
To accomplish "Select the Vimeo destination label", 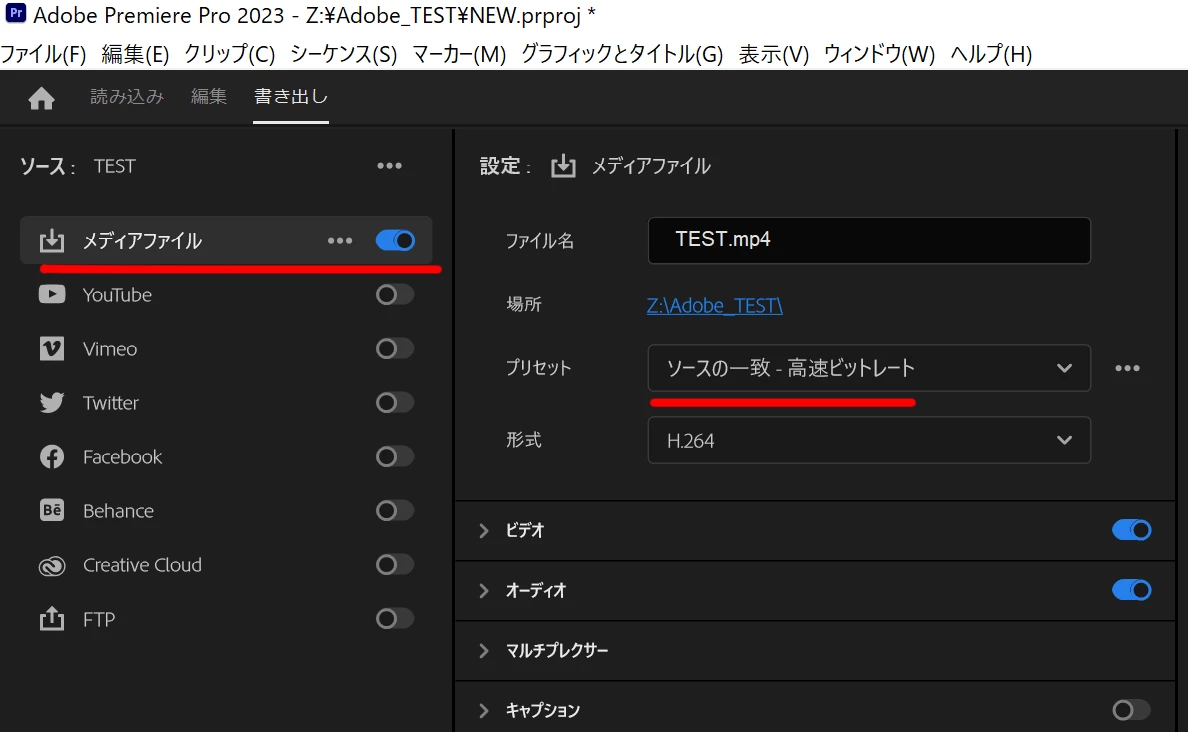I will tap(110, 349).
